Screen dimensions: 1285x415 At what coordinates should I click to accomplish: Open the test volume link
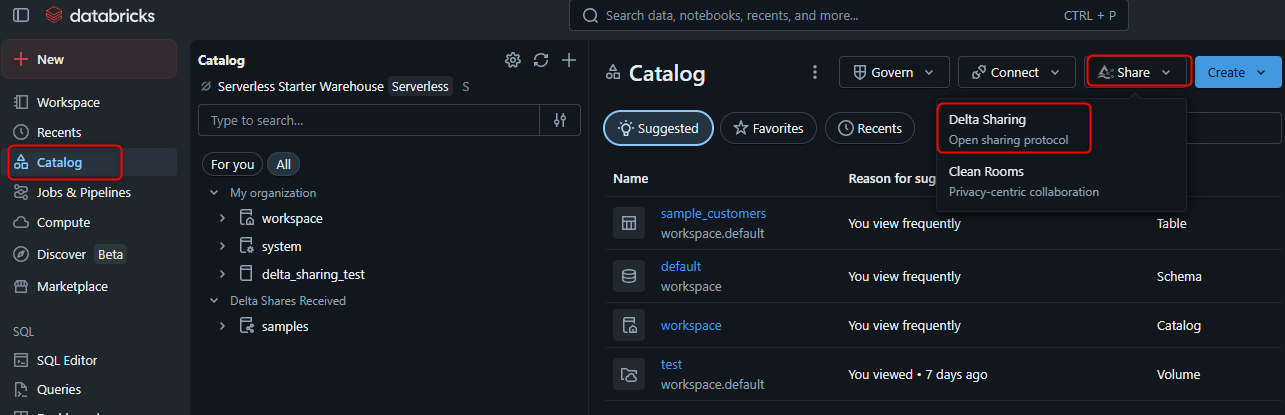click(x=671, y=364)
